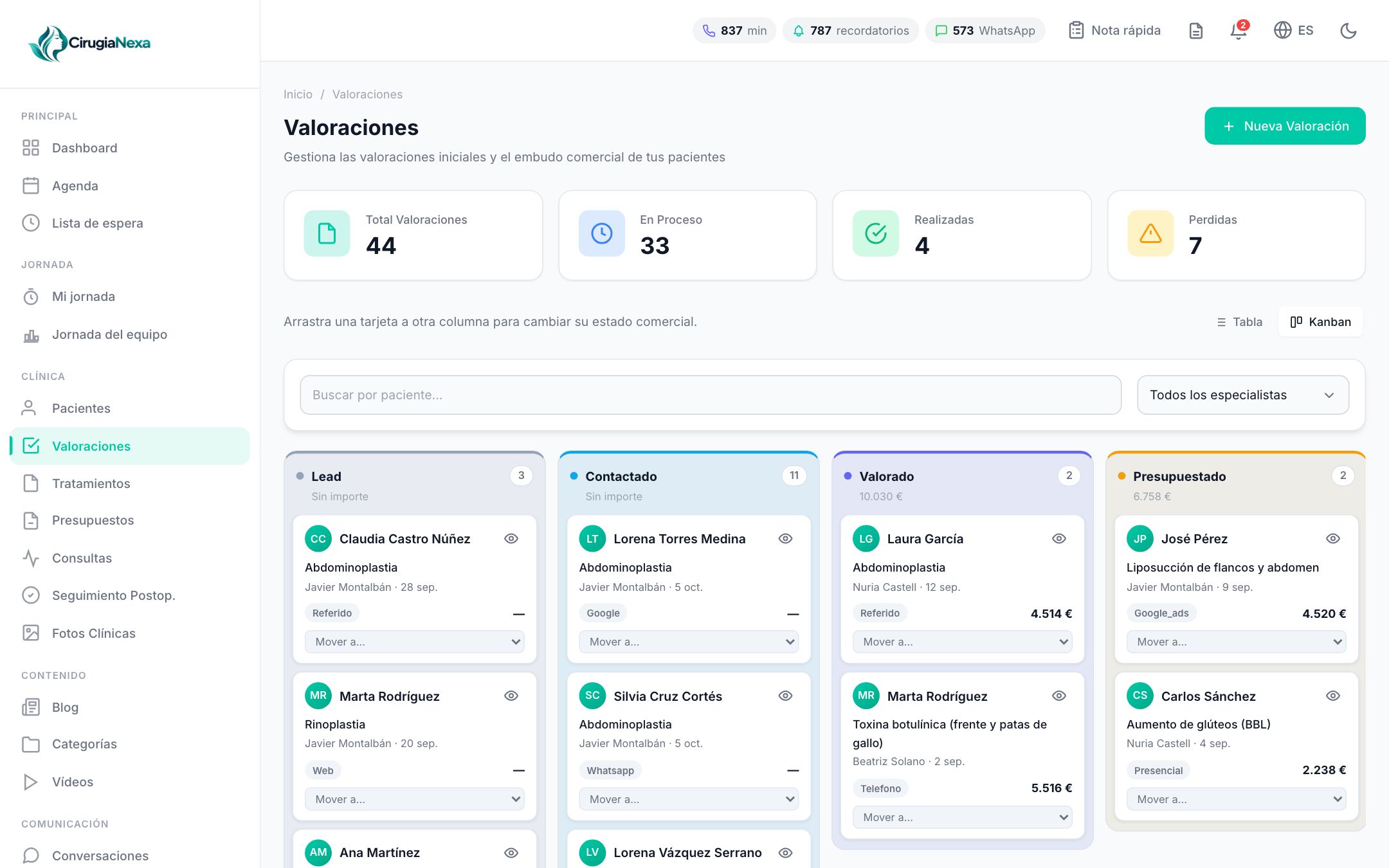Open Todos los especialistas dropdown
1389x868 pixels.
[x=1243, y=395]
